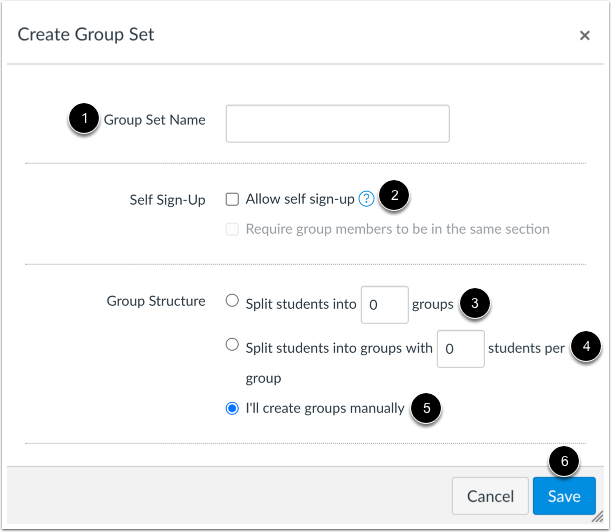Click the number 6 annotation badge
Viewport: 611px width, 532px height.
click(564, 463)
